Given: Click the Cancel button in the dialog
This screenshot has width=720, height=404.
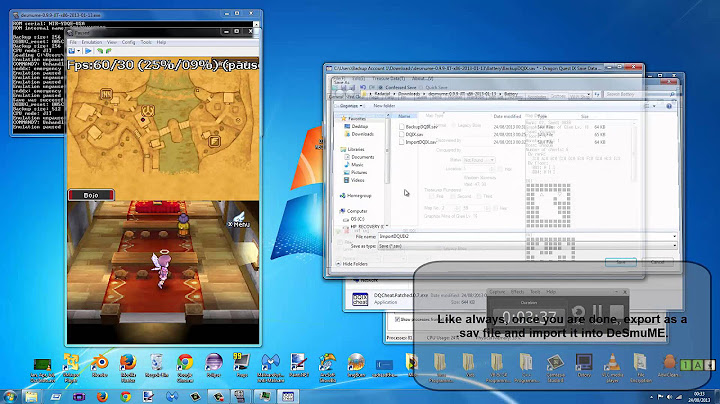Looking at the screenshot, I should click(x=658, y=262).
